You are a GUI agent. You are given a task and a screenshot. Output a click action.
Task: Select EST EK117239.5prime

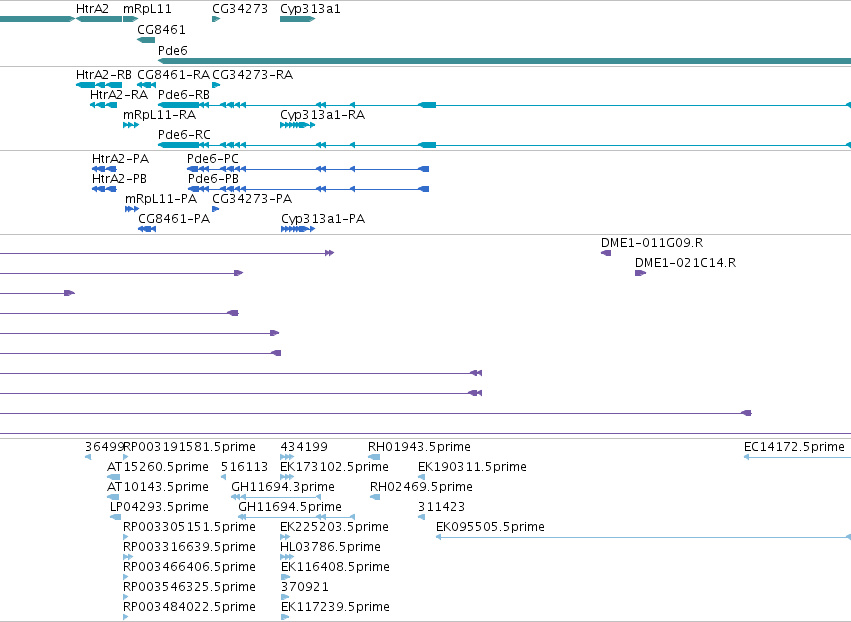coord(335,607)
